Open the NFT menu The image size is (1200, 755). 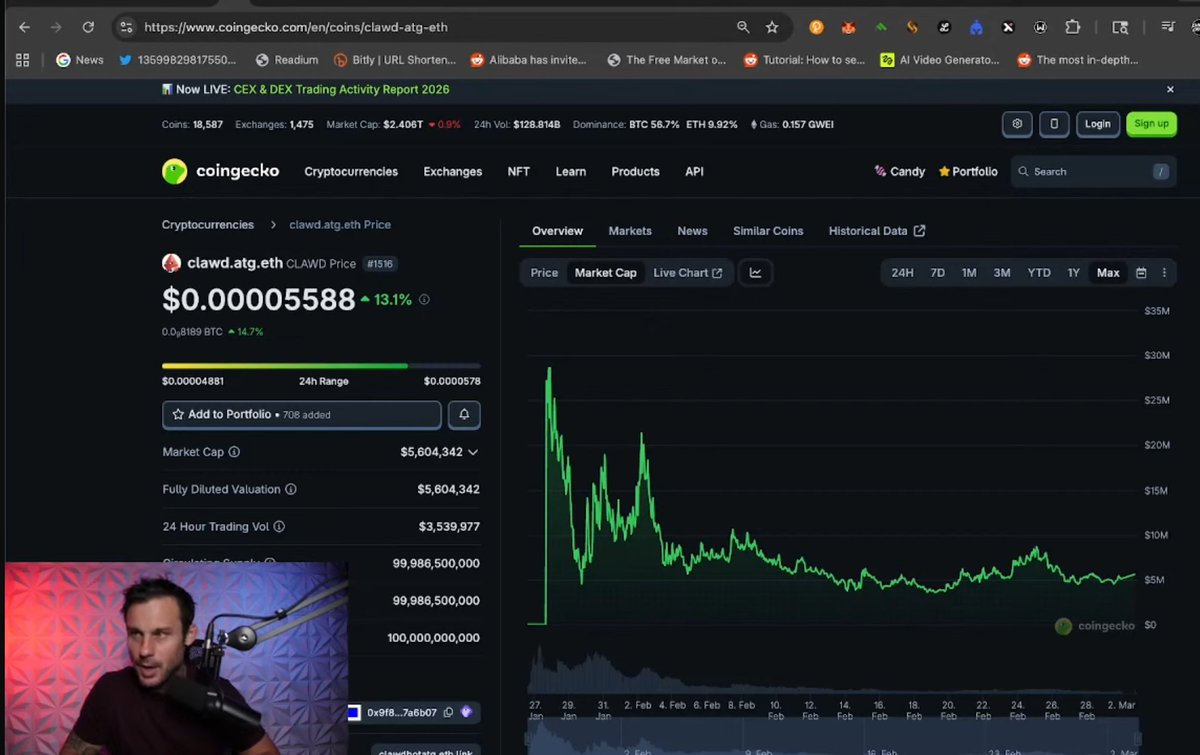click(x=519, y=172)
